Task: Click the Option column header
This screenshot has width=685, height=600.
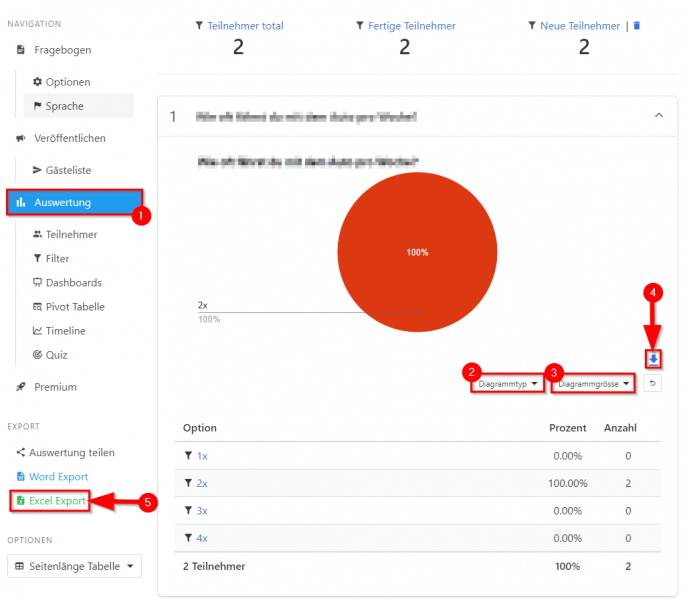Action: pyautogui.click(x=200, y=428)
